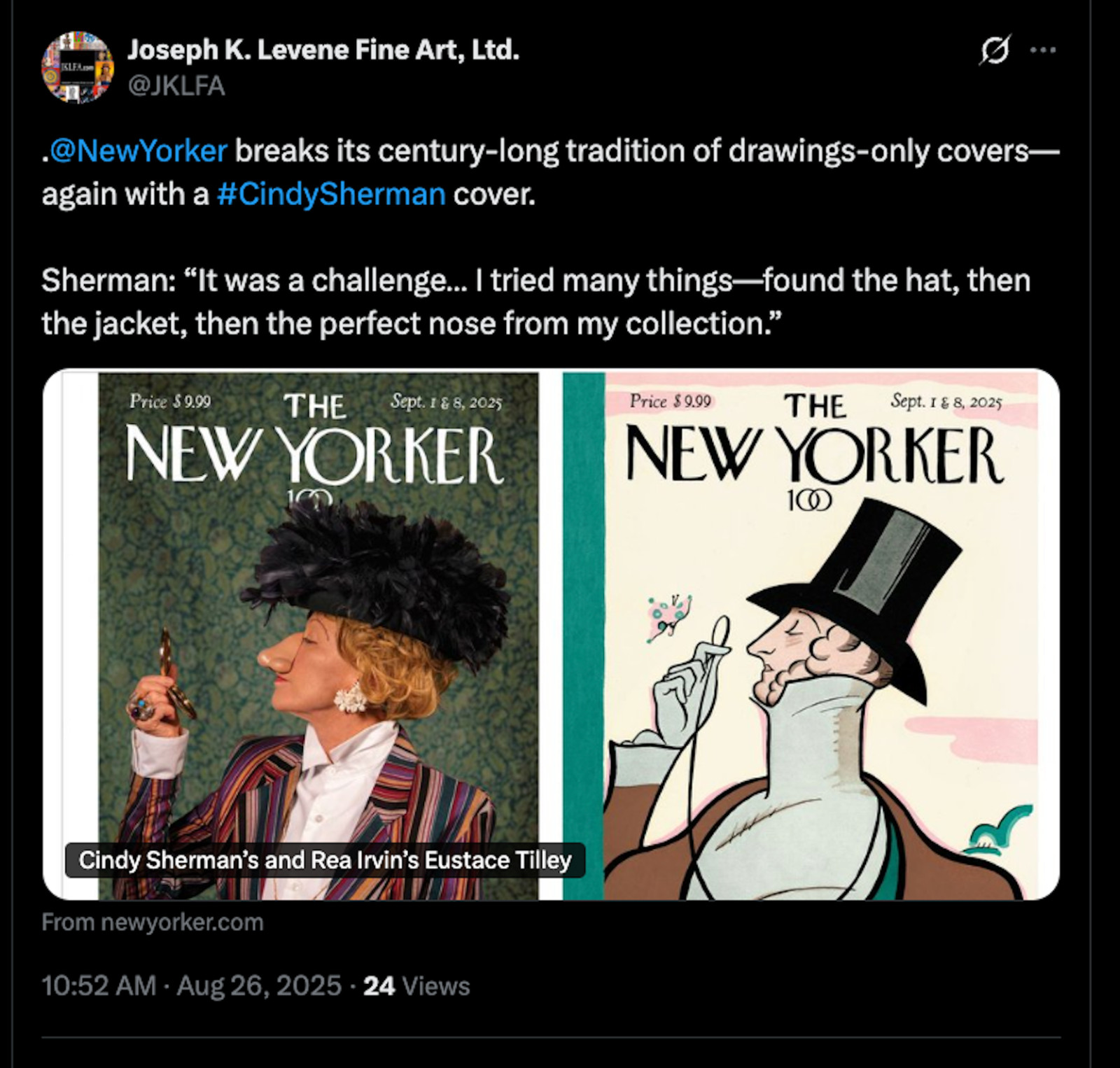Click the Eustace Tilley caption label
1120x1068 pixels.
tap(325, 859)
